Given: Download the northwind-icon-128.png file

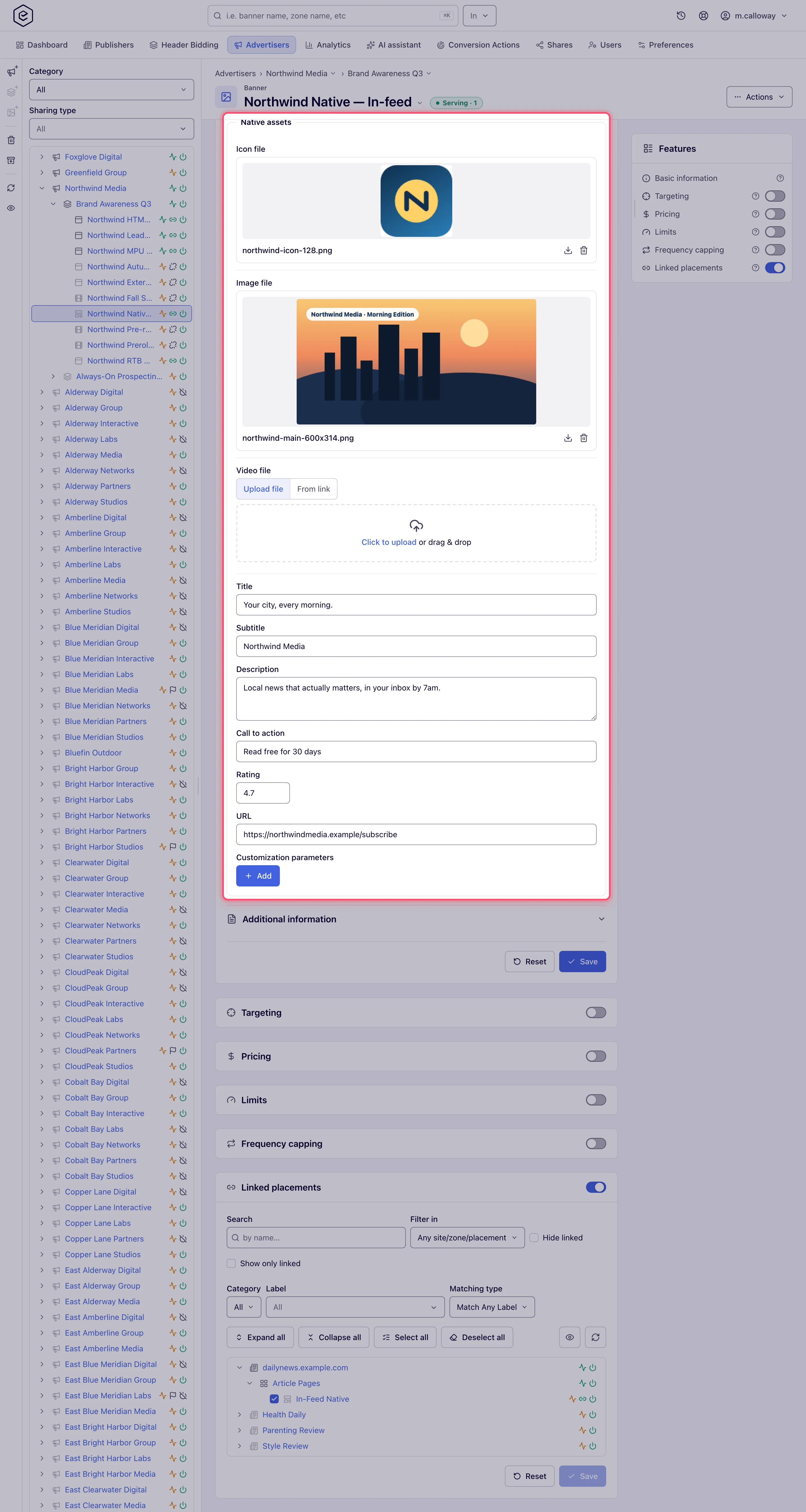Looking at the screenshot, I should tap(568, 251).
